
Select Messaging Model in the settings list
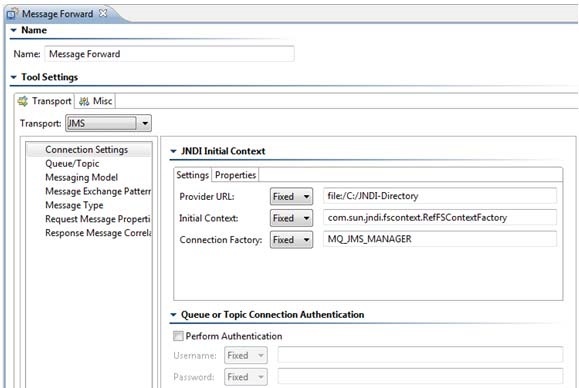[82, 178]
